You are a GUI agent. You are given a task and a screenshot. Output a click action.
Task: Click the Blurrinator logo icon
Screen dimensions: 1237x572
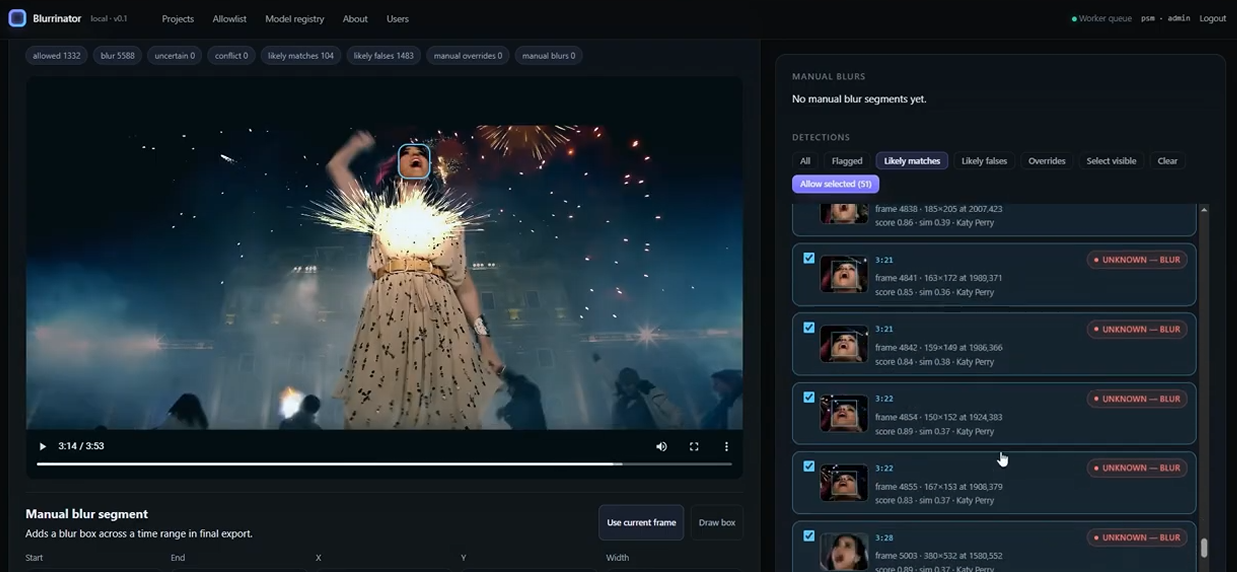17,18
